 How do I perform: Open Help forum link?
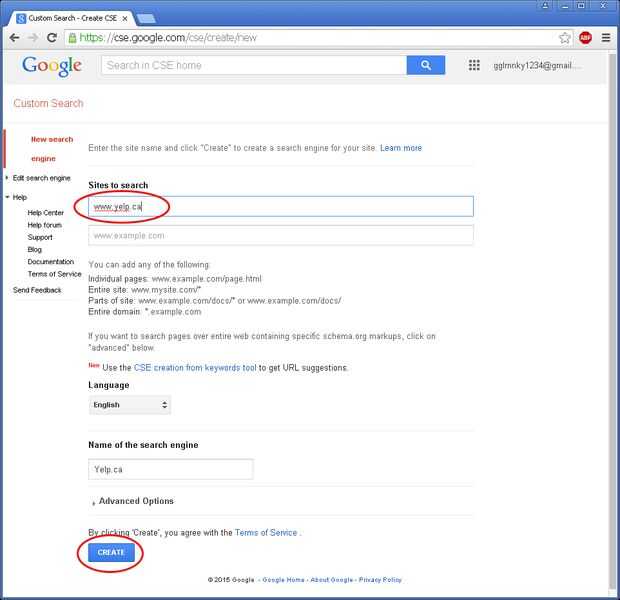coord(45,225)
